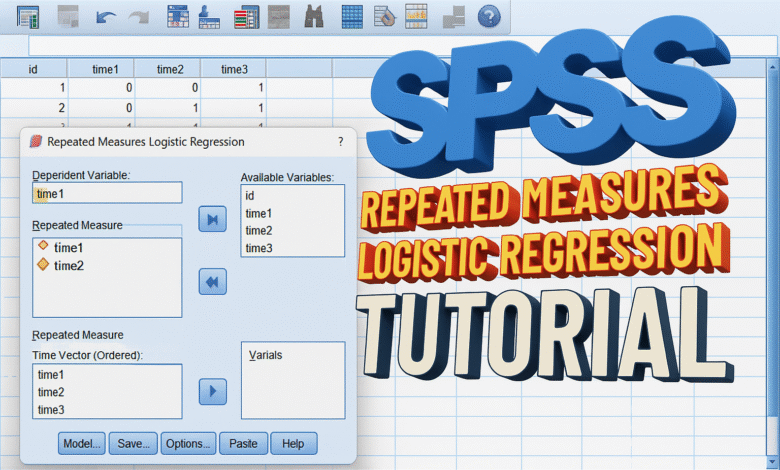Select time2 in Repeated Measure list

(69, 266)
